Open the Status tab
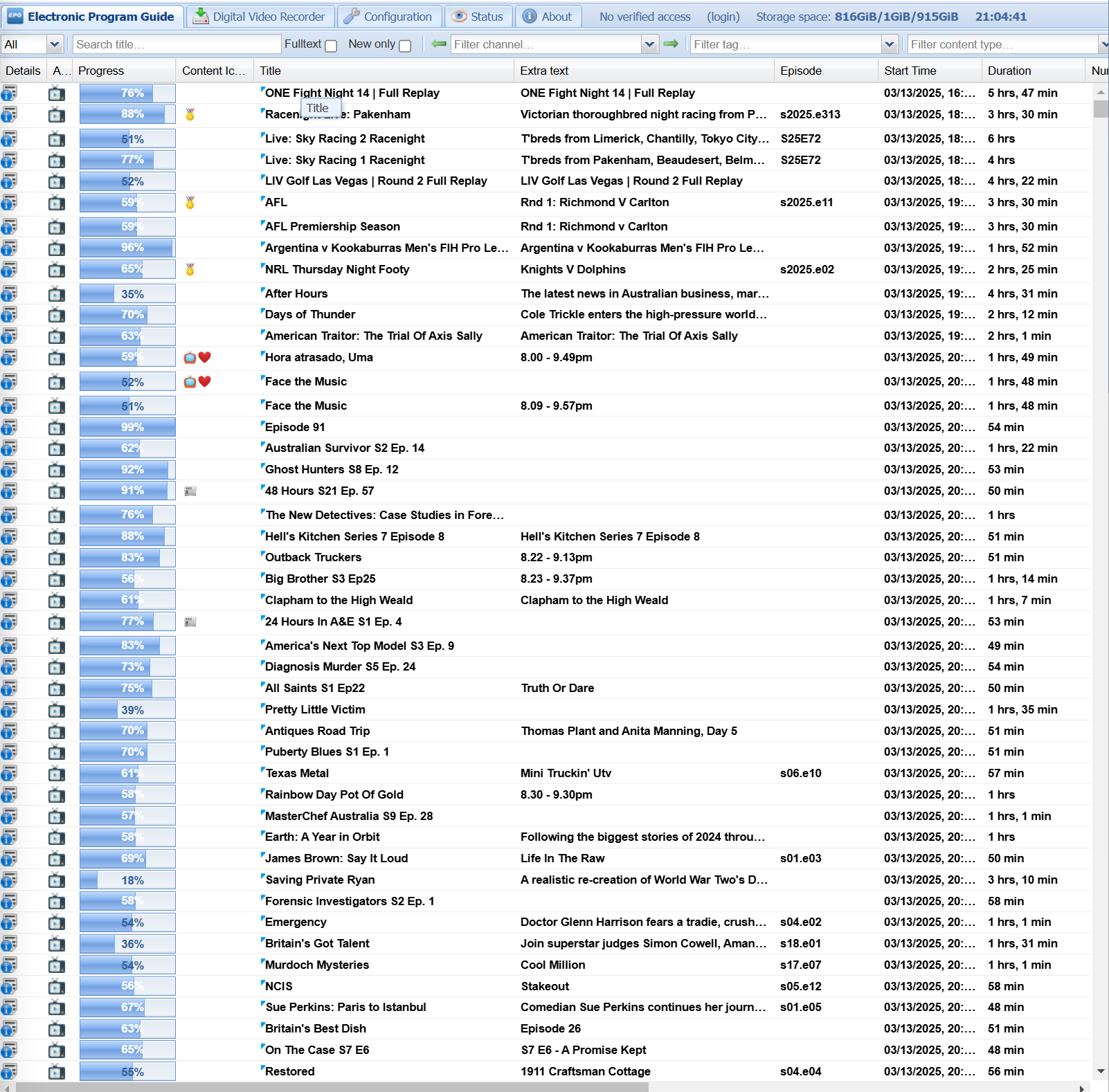 pos(478,17)
